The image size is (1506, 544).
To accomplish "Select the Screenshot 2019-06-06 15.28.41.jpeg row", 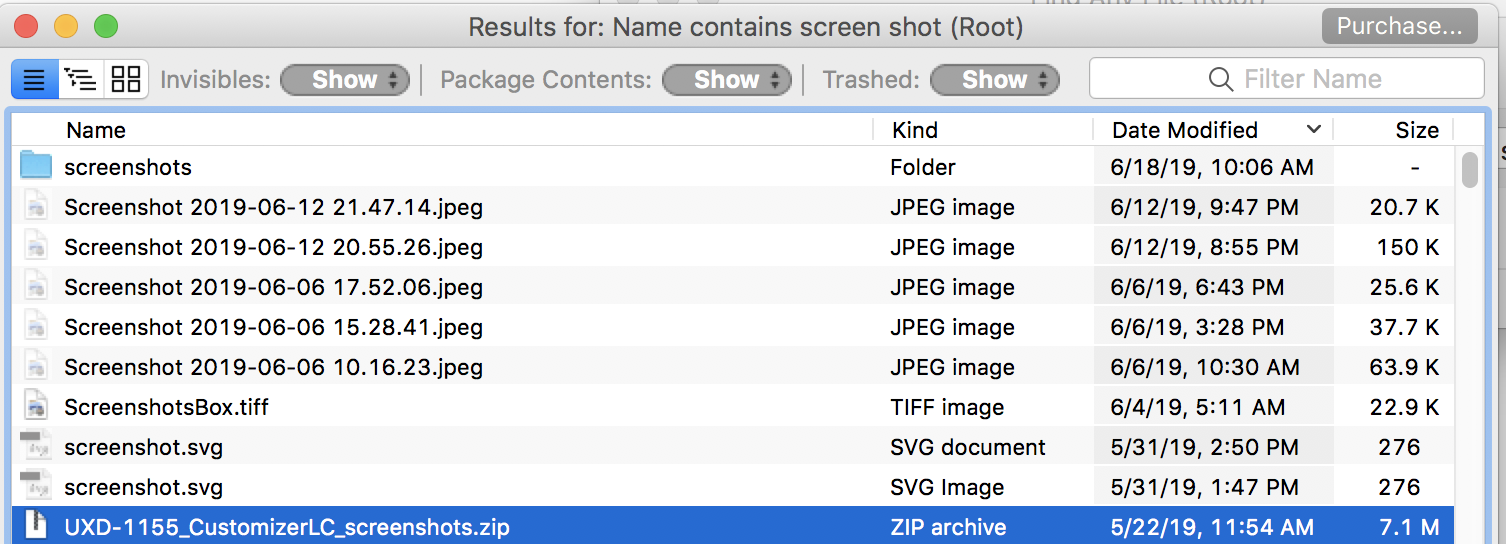I will (x=273, y=327).
